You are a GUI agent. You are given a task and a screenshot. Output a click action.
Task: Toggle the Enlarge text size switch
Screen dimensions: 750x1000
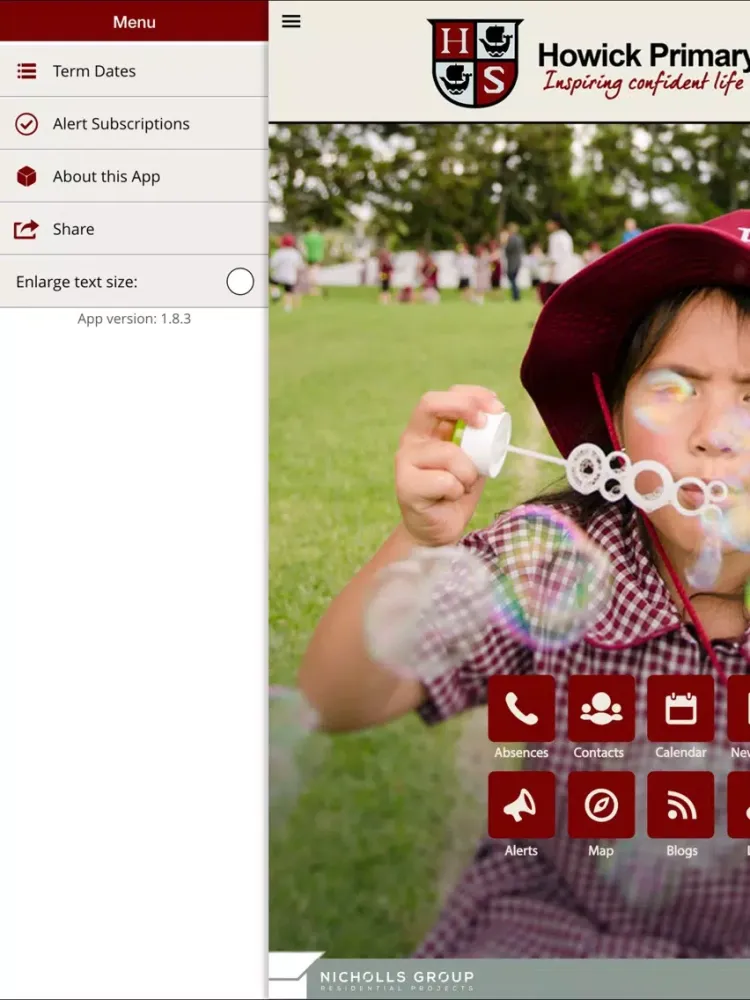(x=240, y=282)
